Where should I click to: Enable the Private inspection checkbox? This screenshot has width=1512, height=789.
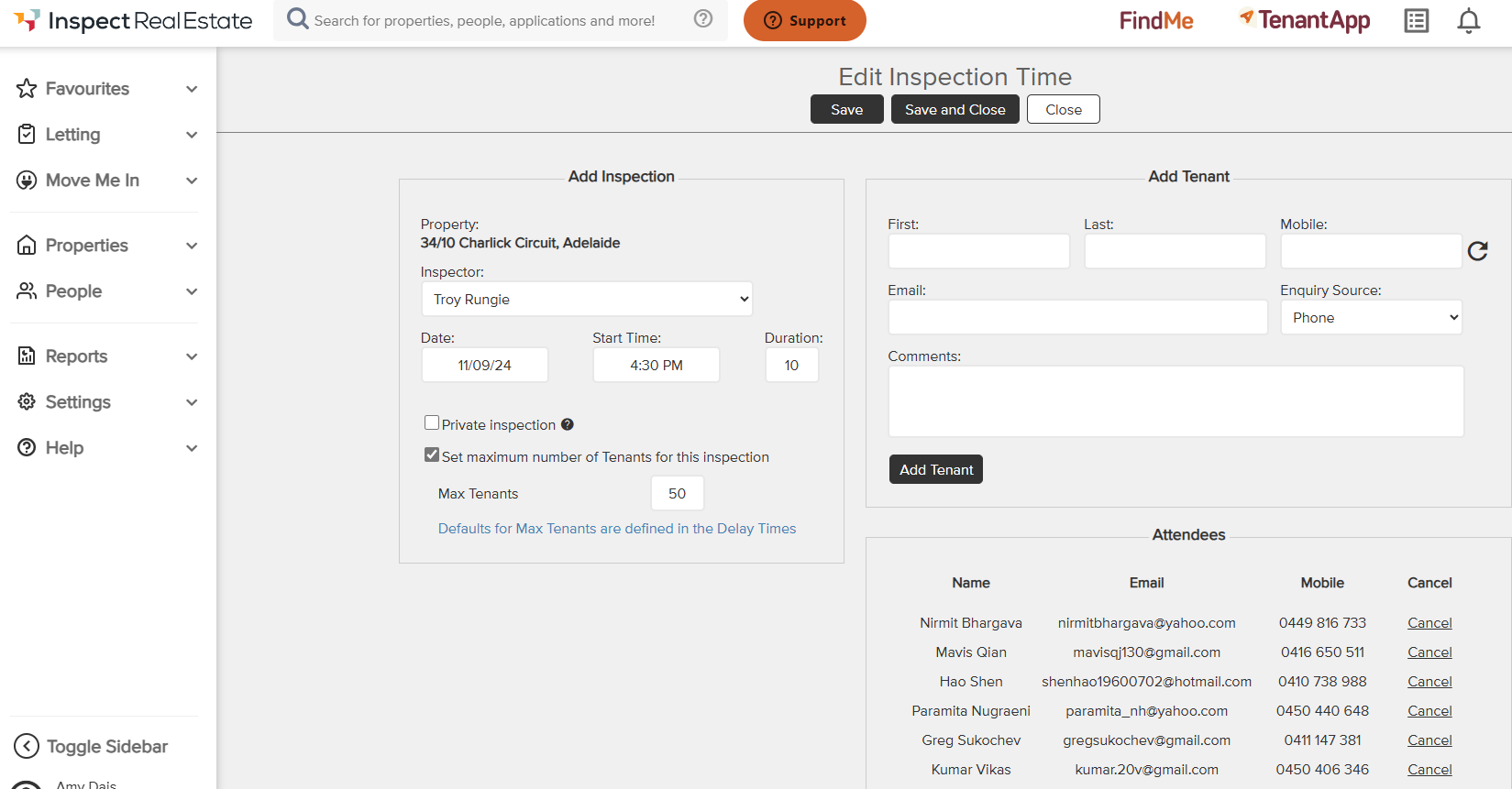(432, 422)
